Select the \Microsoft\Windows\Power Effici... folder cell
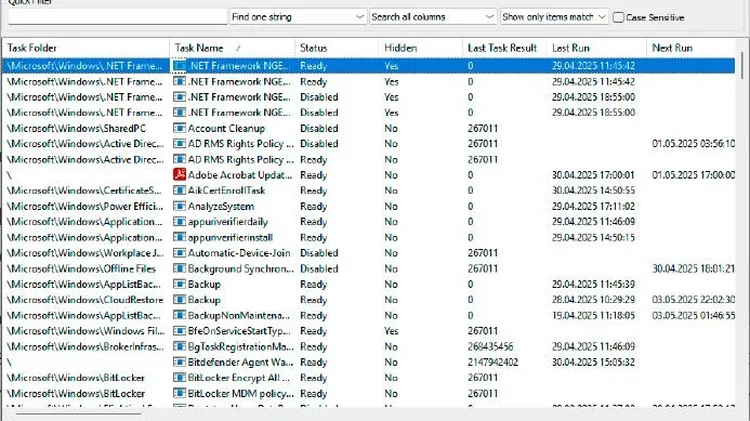The width and height of the screenshot is (750, 421). [85, 206]
